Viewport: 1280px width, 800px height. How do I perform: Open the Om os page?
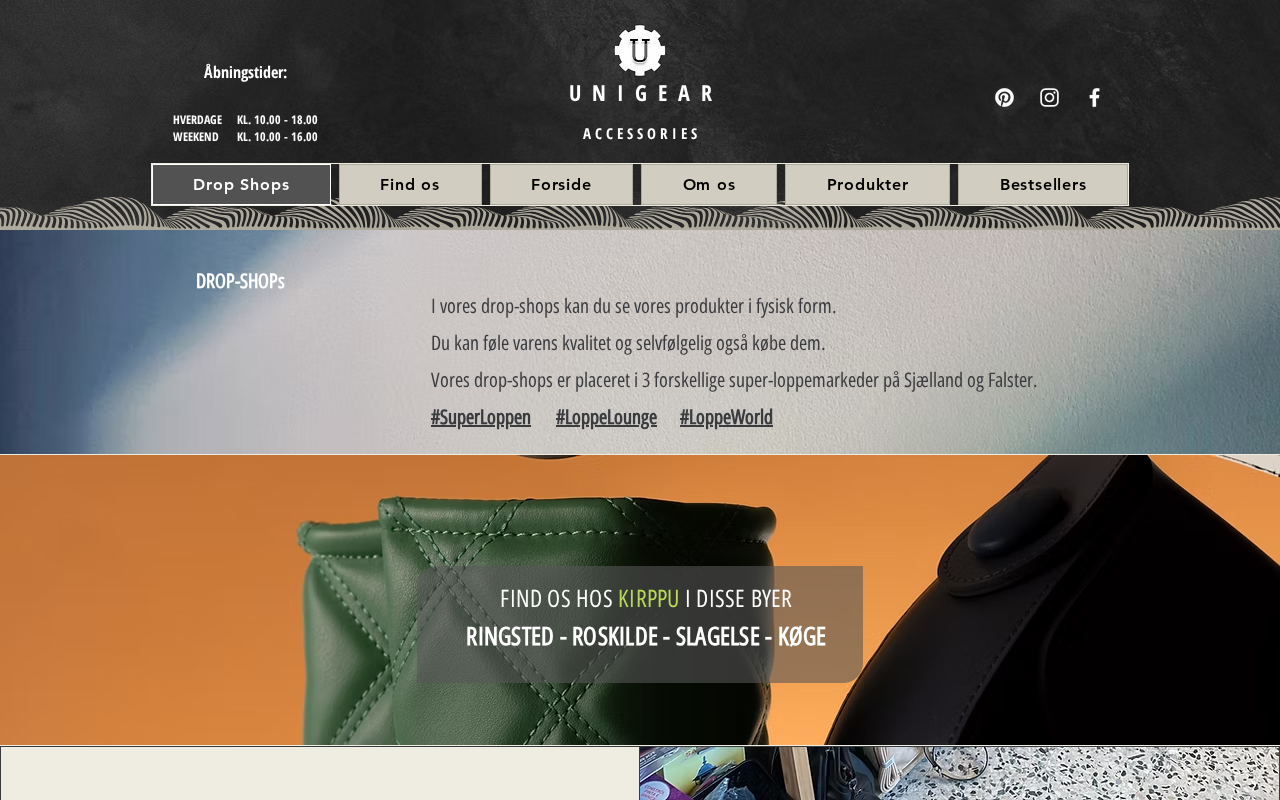pyautogui.click(x=709, y=184)
